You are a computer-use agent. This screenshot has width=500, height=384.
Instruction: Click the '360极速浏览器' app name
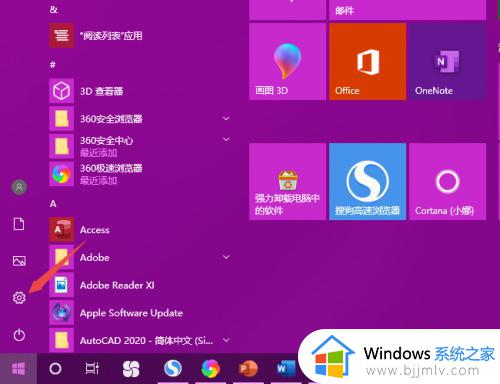111,168
